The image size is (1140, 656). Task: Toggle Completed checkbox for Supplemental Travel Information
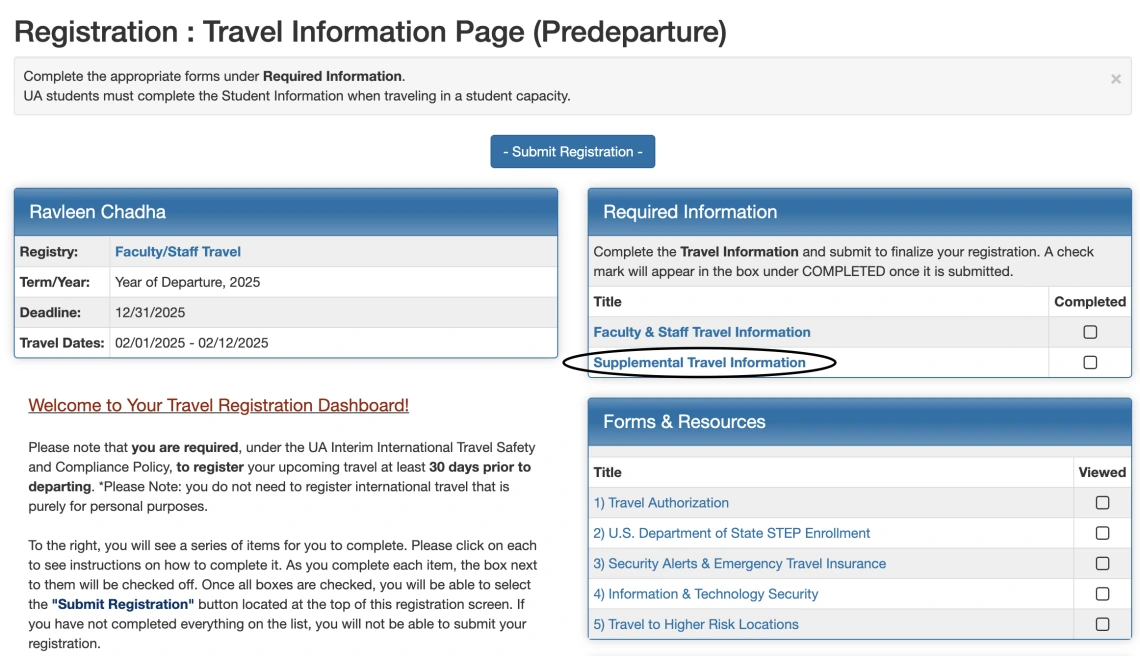pos(1090,362)
